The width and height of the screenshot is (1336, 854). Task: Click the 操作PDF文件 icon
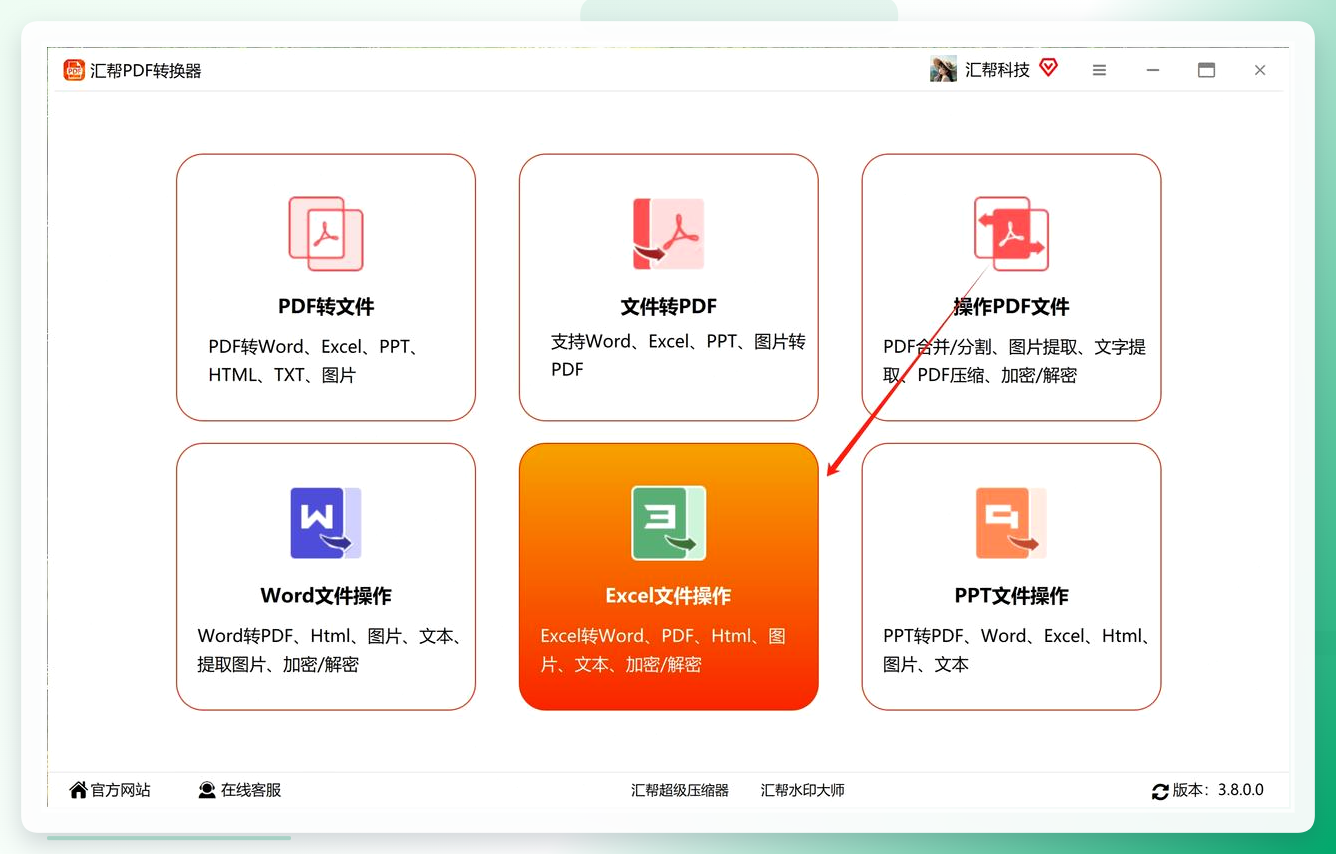click(x=1011, y=234)
